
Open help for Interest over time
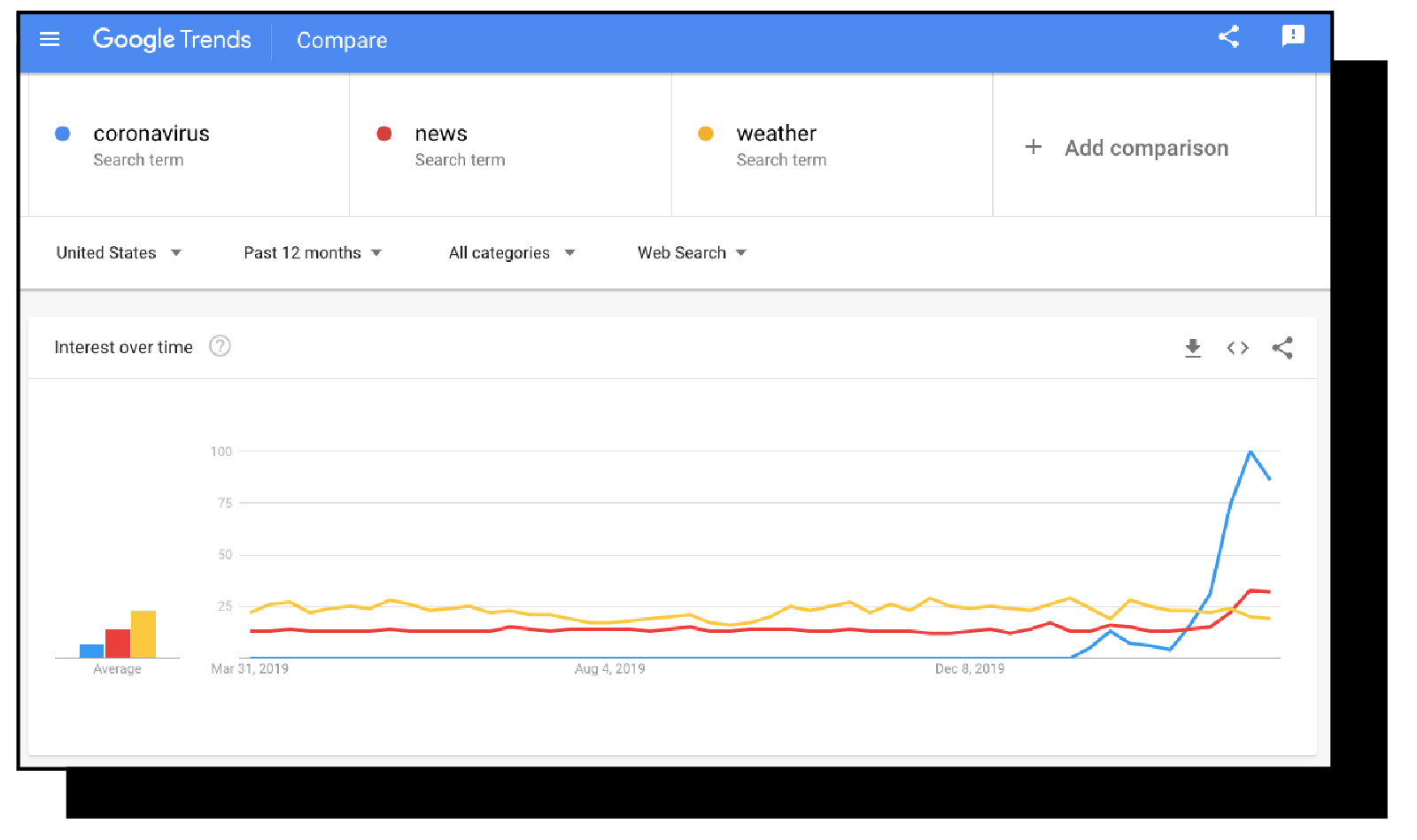tap(220, 346)
